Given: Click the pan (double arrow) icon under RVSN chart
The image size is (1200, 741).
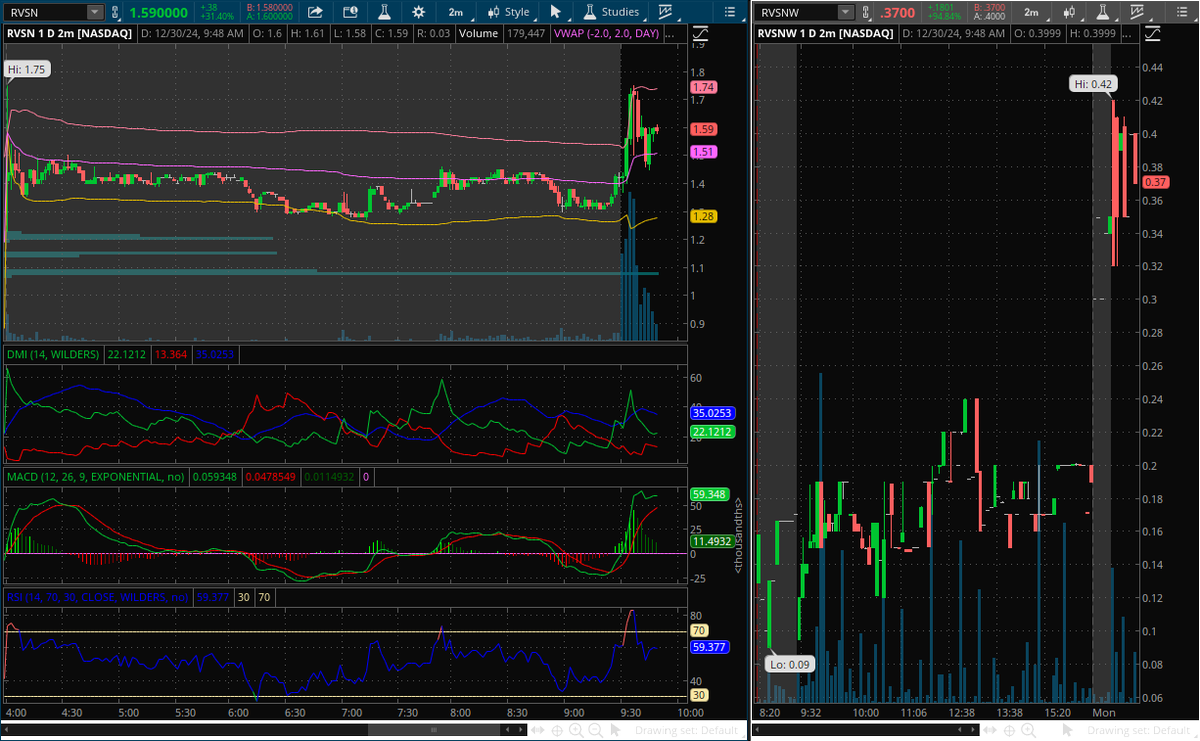Looking at the screenshot, I should coord(538,730).
